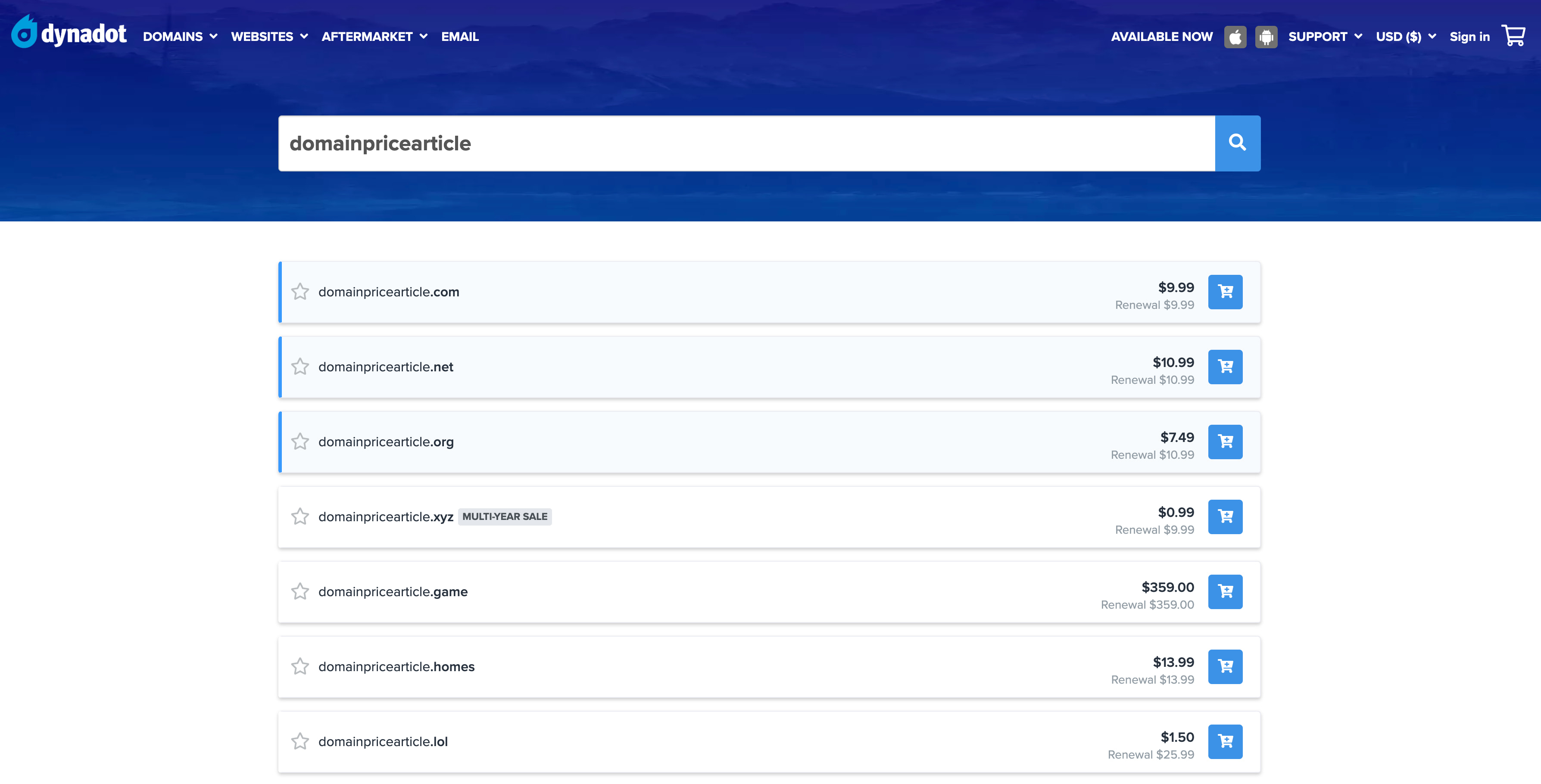Favorite domainpricearticle.lol with the star
The width and height of the screenshot is (1541, 784).
pyautogui.click(x=300, y=741)
